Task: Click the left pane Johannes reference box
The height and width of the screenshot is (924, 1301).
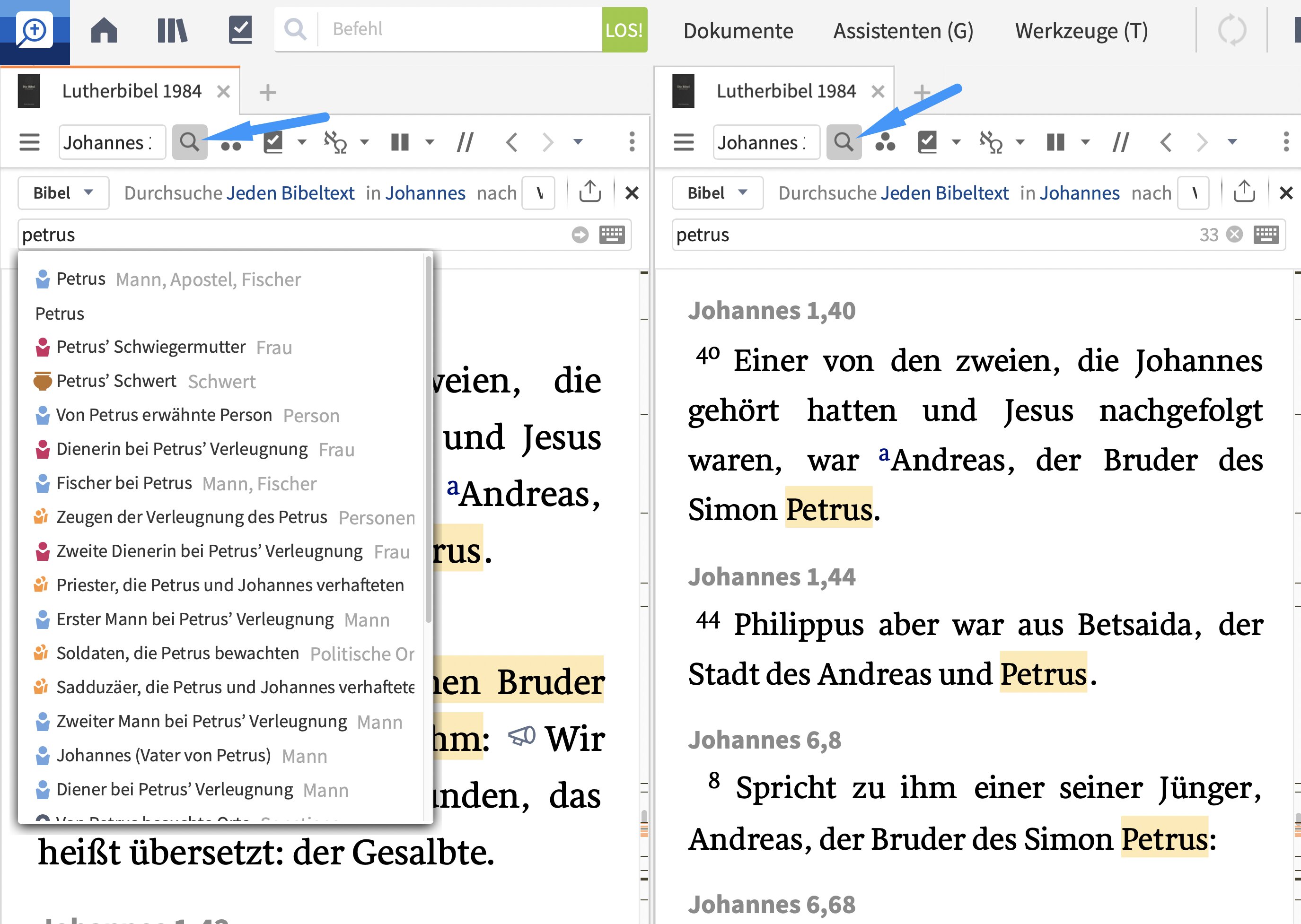Action: coord(112,142)
